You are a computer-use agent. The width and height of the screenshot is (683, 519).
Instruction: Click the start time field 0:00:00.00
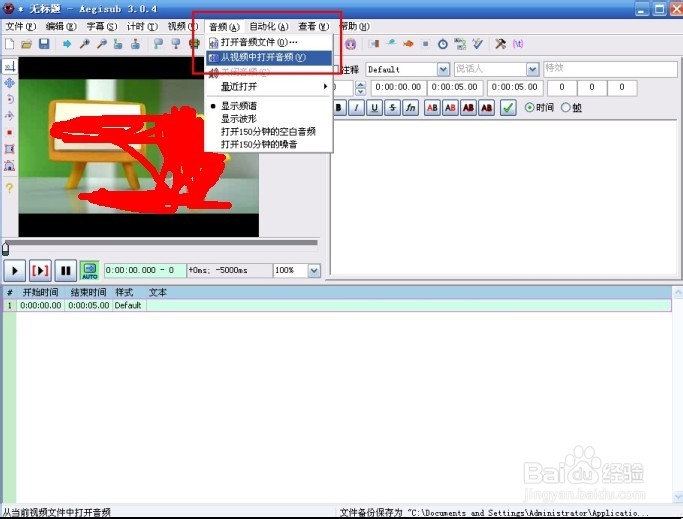click(x=398, y=87)
